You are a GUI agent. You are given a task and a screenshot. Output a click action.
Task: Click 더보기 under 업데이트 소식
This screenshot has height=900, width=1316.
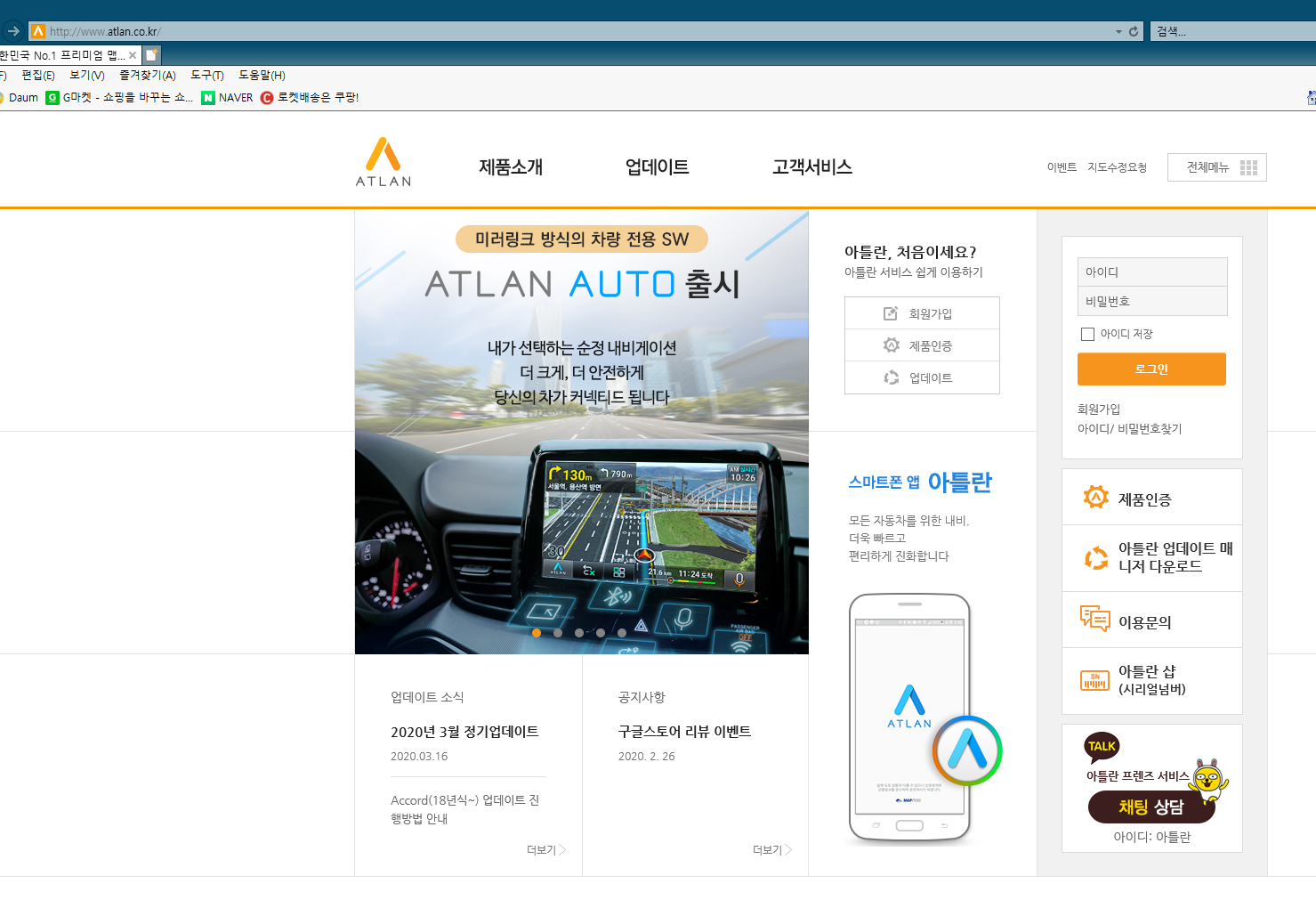(x=546, y=850)
